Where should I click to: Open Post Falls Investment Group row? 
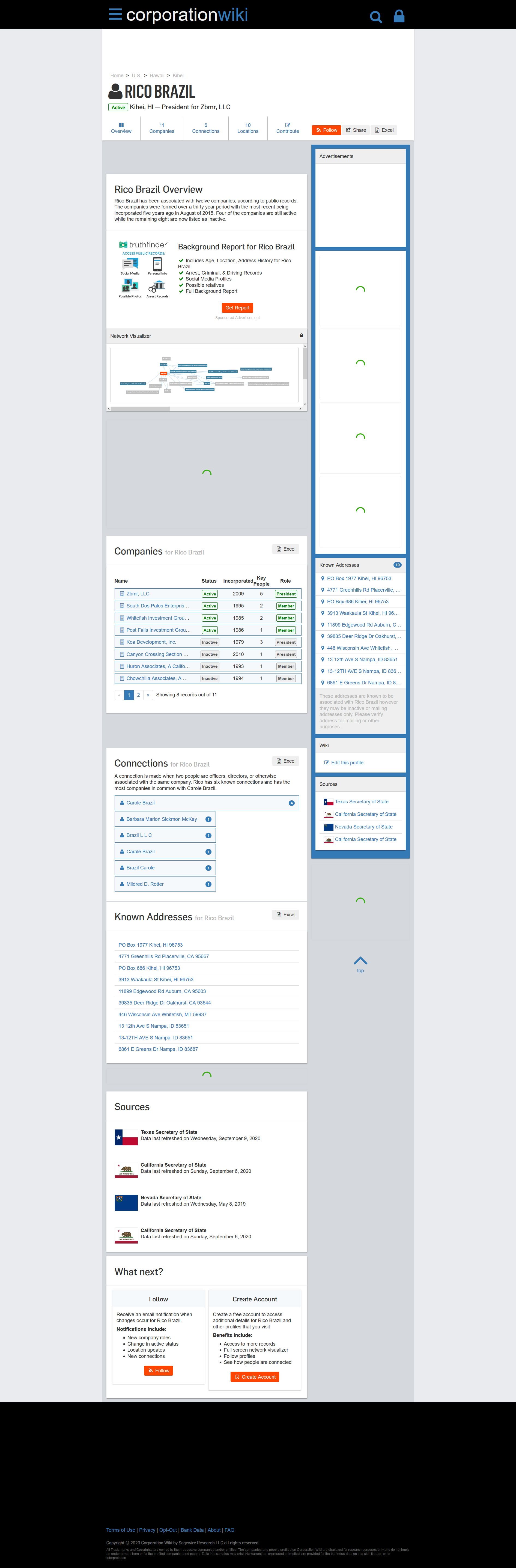tap(208, 630)
